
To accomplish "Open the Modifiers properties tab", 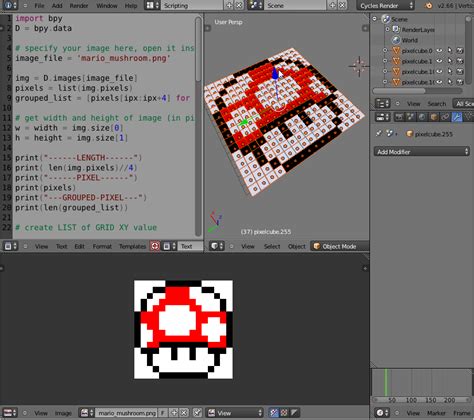I will pos(457,117).
